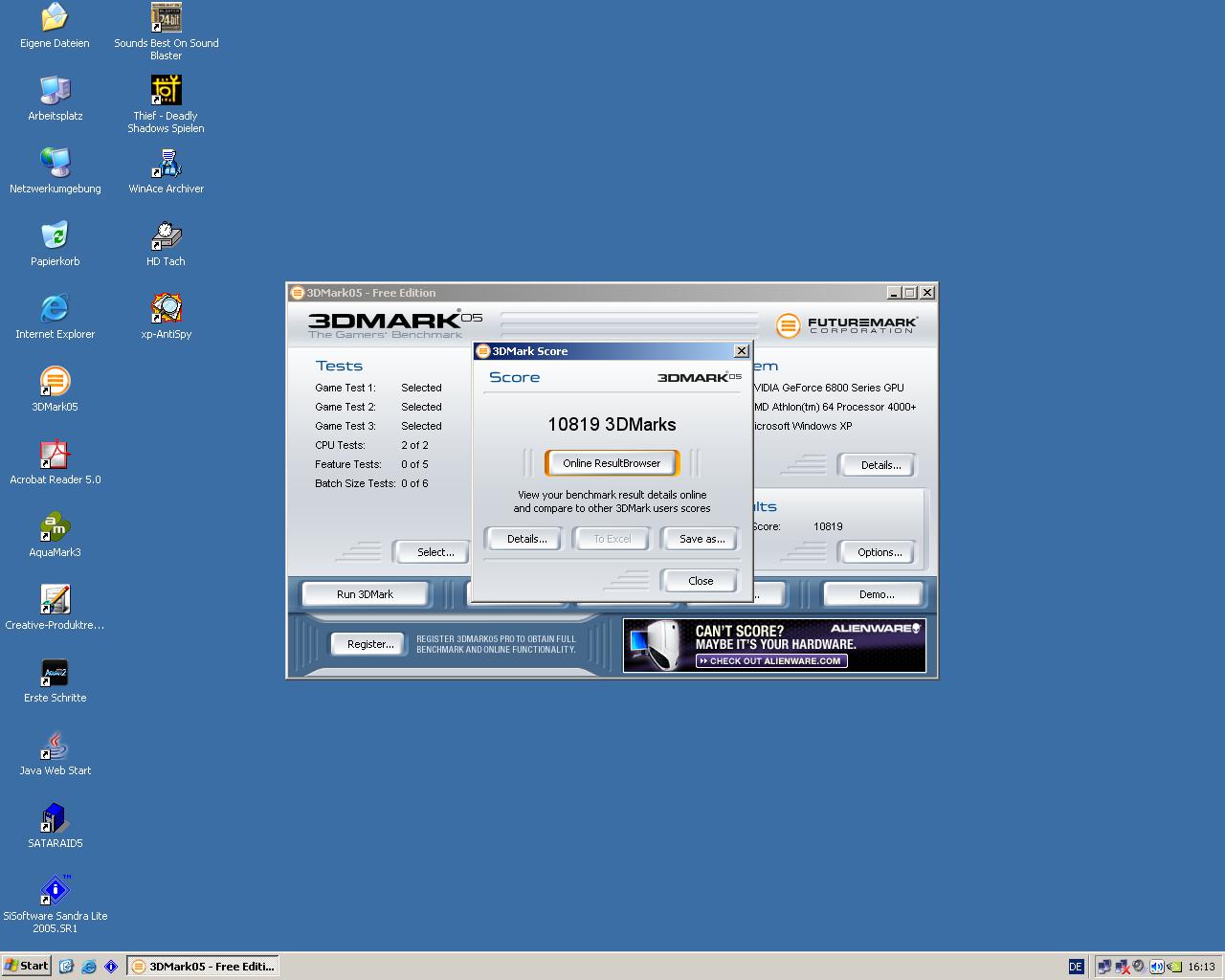This screenshot has height=980, width=1225.
Task: Click the Game Test 3 Selected row
Action: [378, 426]
